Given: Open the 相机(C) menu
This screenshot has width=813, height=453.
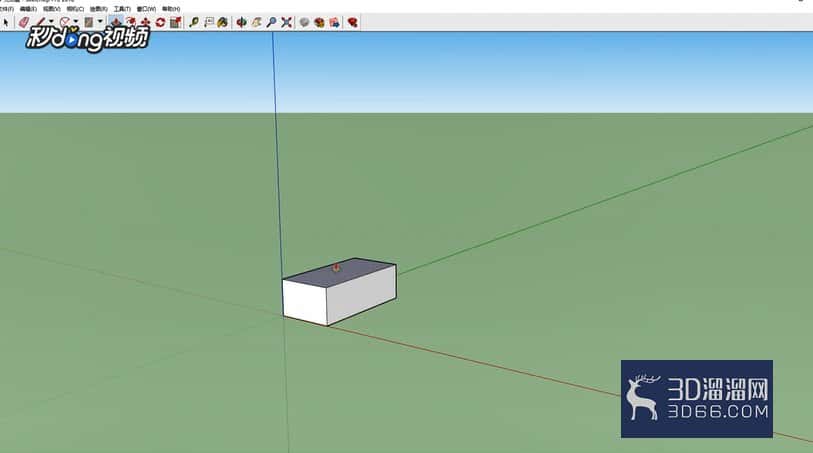Looking at the screenshot, I should pyautogui.click(x=75, y=9).
